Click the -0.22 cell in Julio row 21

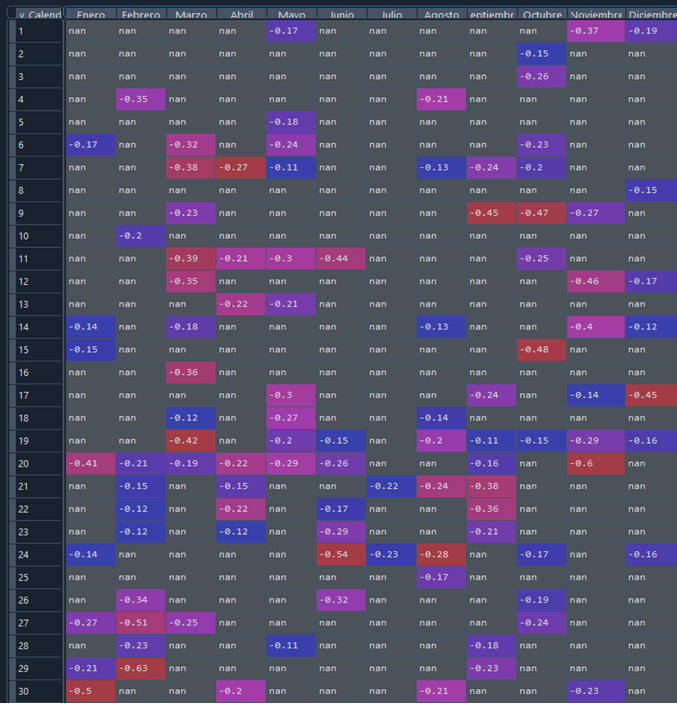[391, 486]
